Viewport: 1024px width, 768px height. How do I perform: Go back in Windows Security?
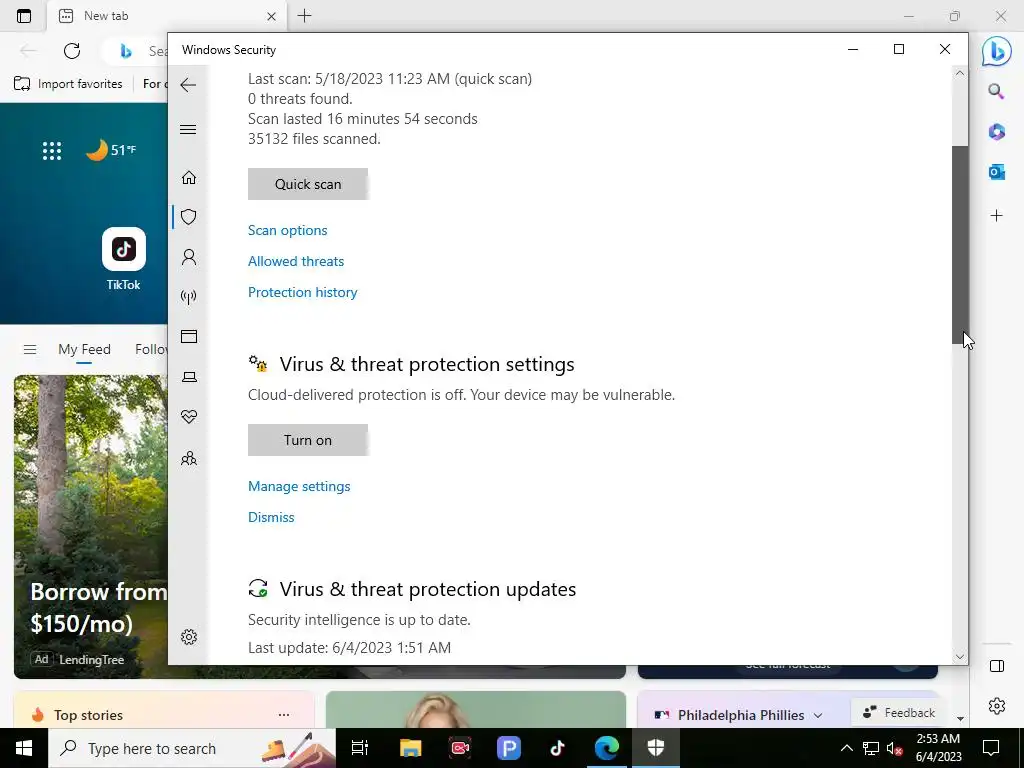coord(188,85)
